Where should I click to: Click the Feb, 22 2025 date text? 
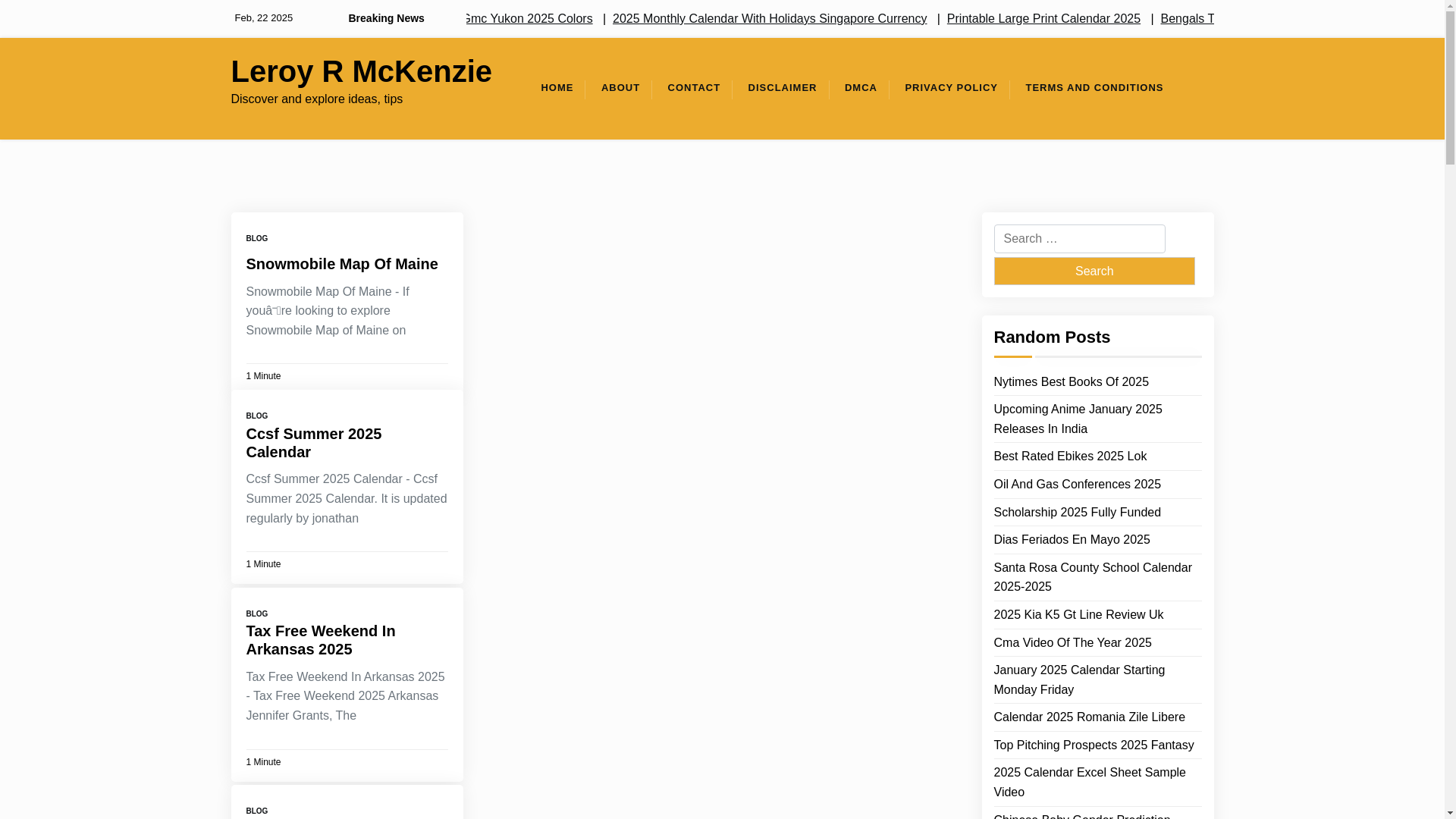click(x=263, y=18)
